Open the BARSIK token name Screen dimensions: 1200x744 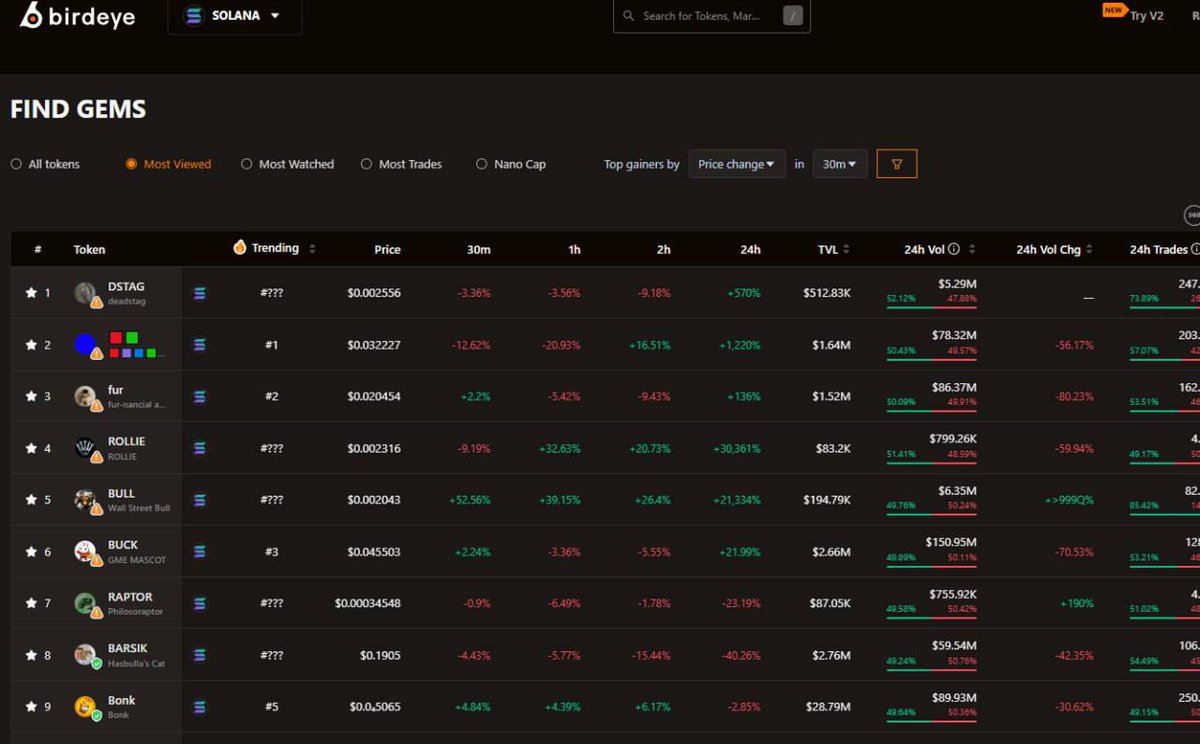[129, 648]
